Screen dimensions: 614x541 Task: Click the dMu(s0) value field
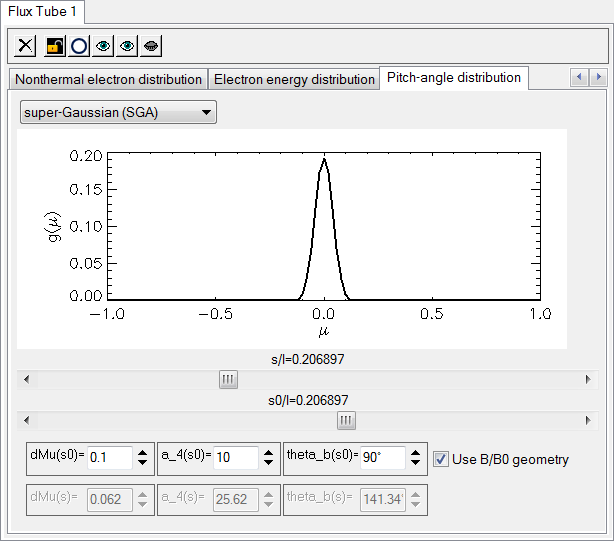[x=110, y=457]
